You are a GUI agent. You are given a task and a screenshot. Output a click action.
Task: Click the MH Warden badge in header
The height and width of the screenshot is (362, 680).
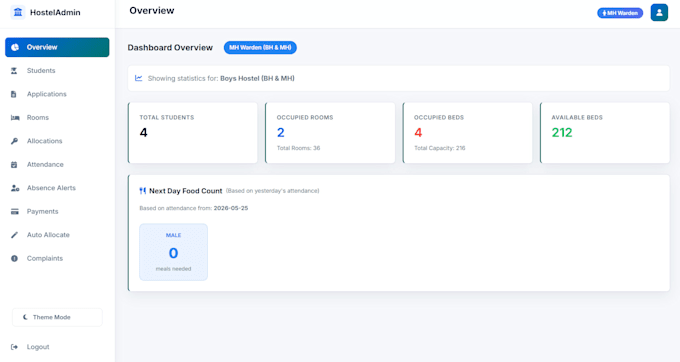620,13
